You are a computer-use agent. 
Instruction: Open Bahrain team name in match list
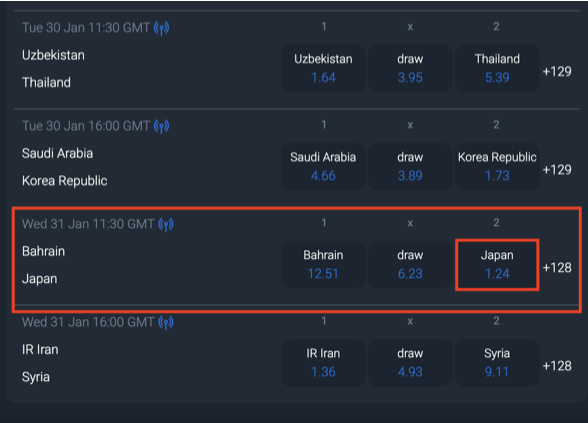(x=44, y=251)
